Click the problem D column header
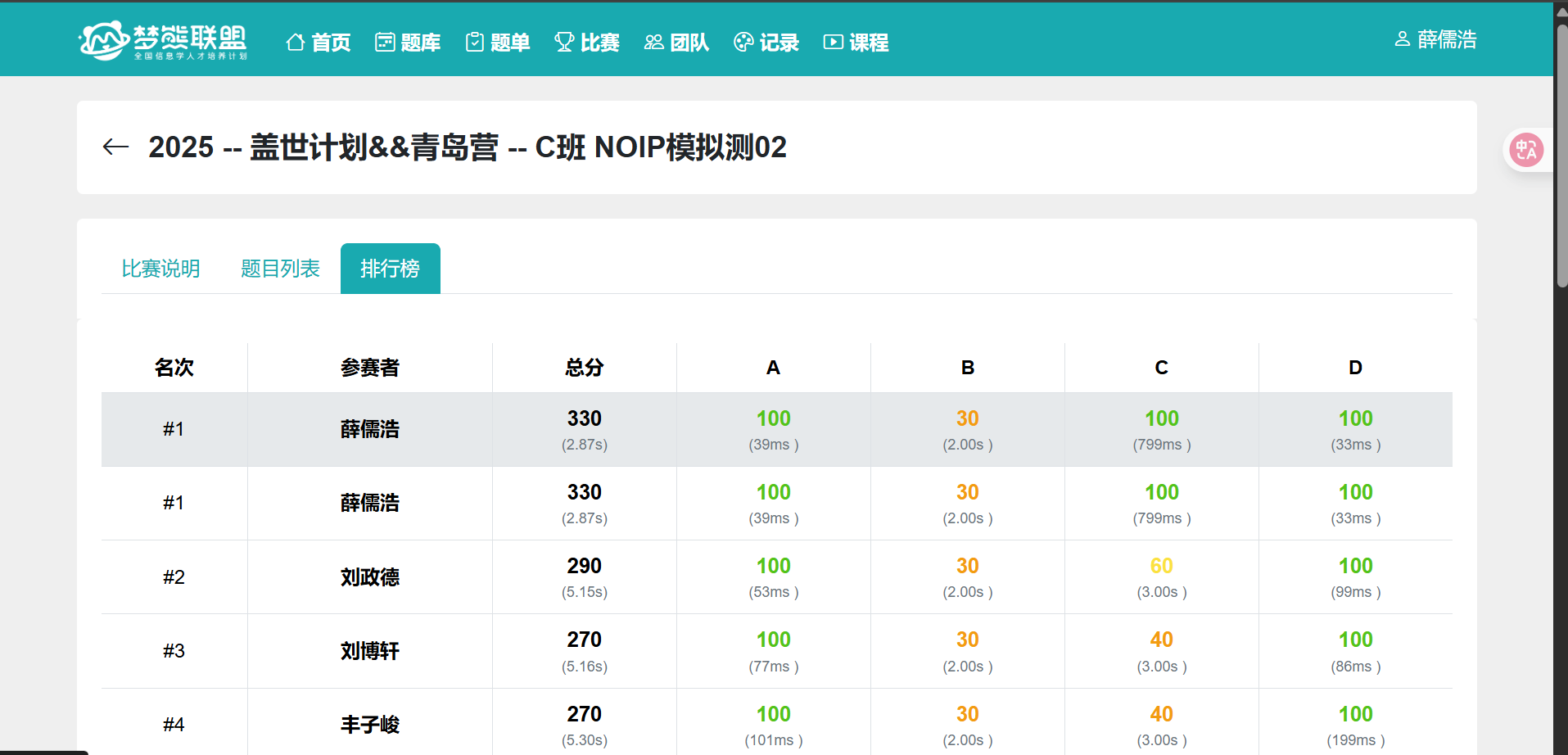The image size is (1568, 755). pyautogui.click(x=1356, y=368)
